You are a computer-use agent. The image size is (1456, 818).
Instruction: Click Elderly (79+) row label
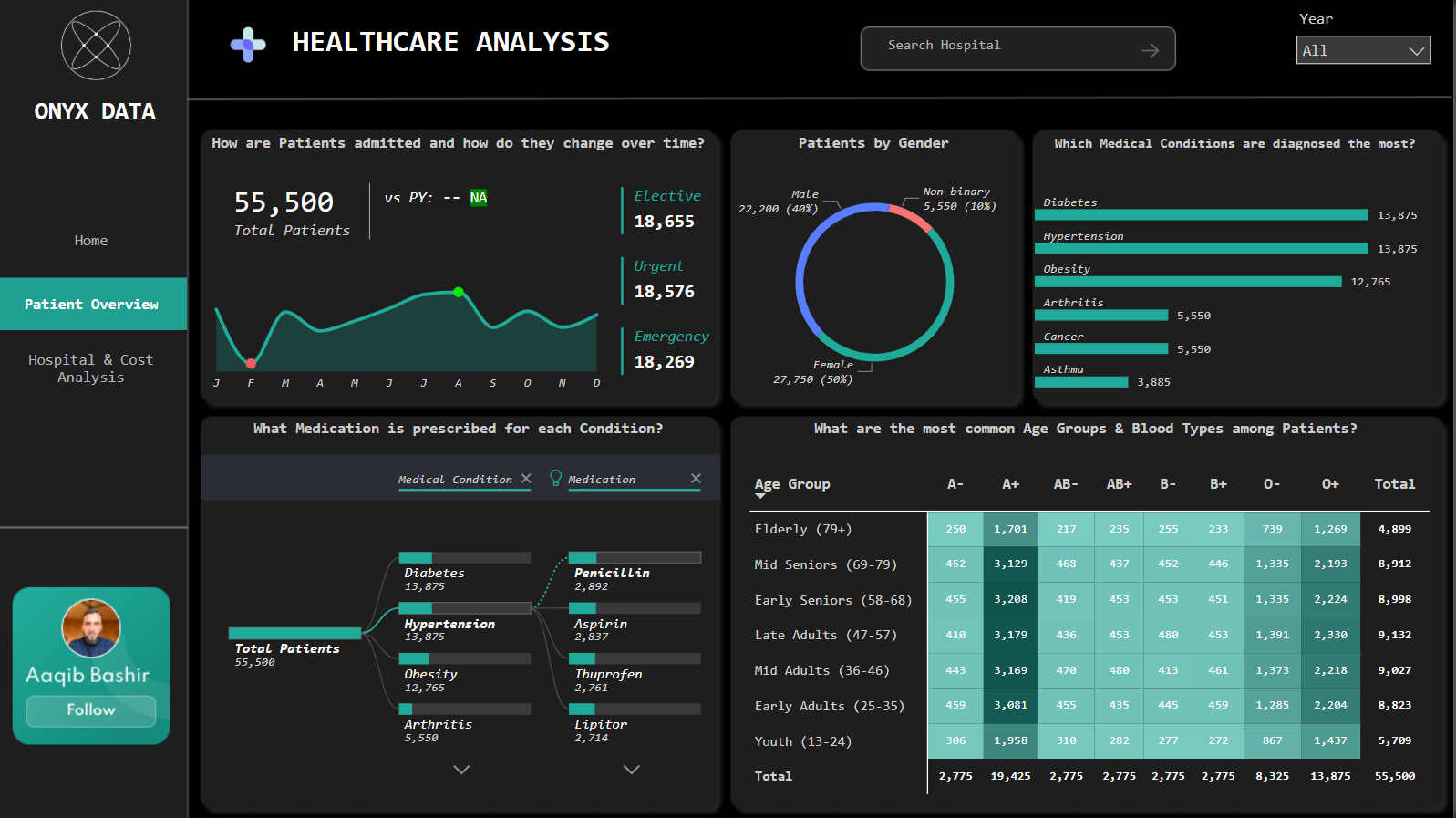(x=803, y=529)
